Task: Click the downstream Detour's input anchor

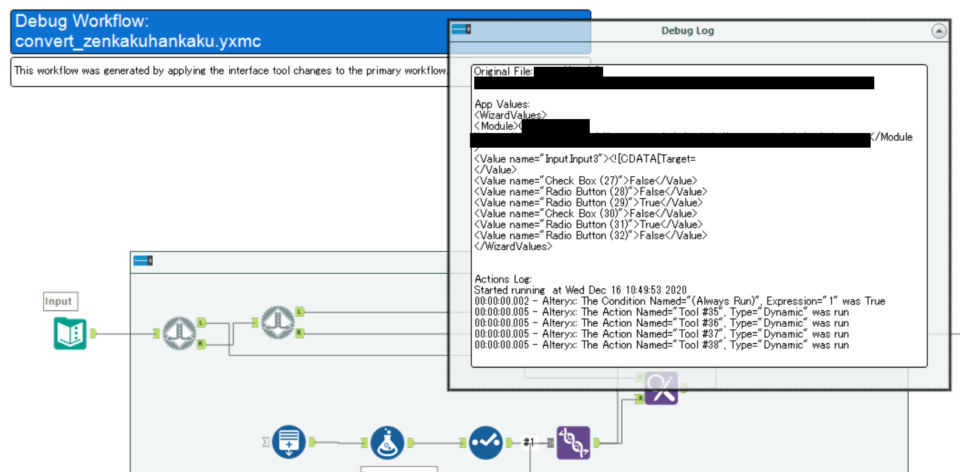Action: click(x=255, y=322)
